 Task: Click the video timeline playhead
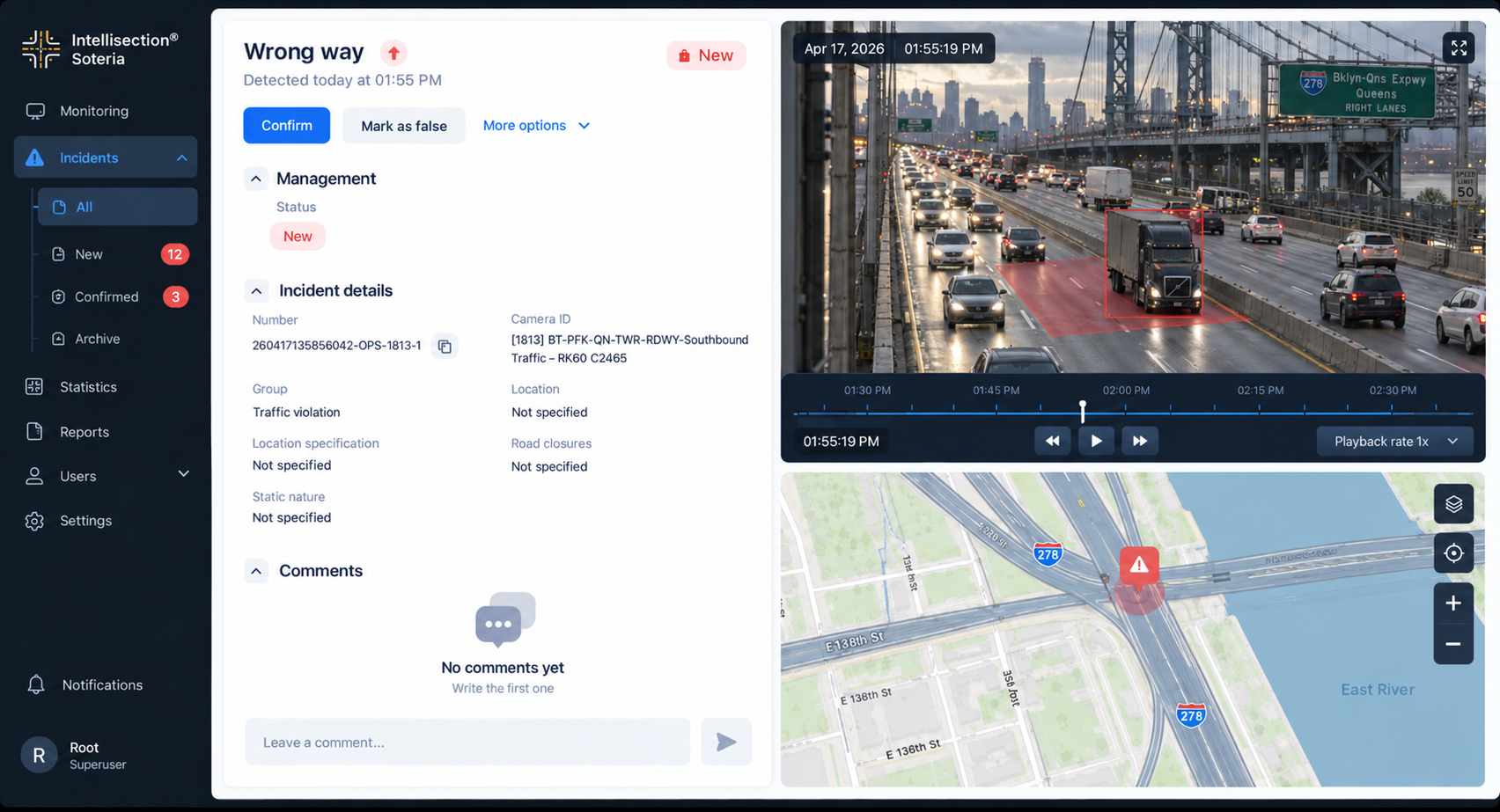coord(1083,410)
